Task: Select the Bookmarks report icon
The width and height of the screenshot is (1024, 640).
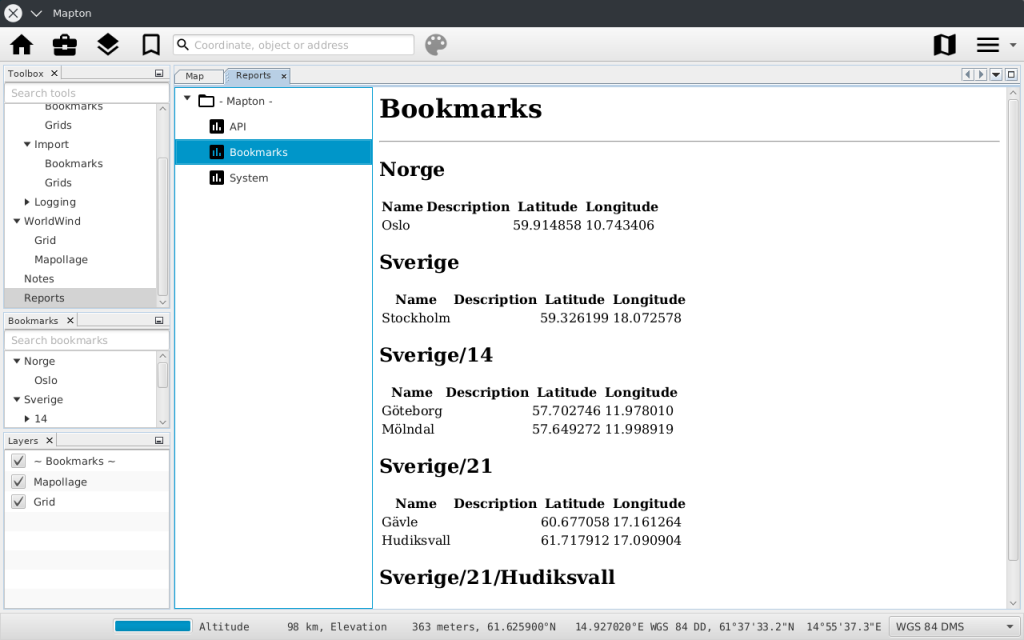Action: 216,152
